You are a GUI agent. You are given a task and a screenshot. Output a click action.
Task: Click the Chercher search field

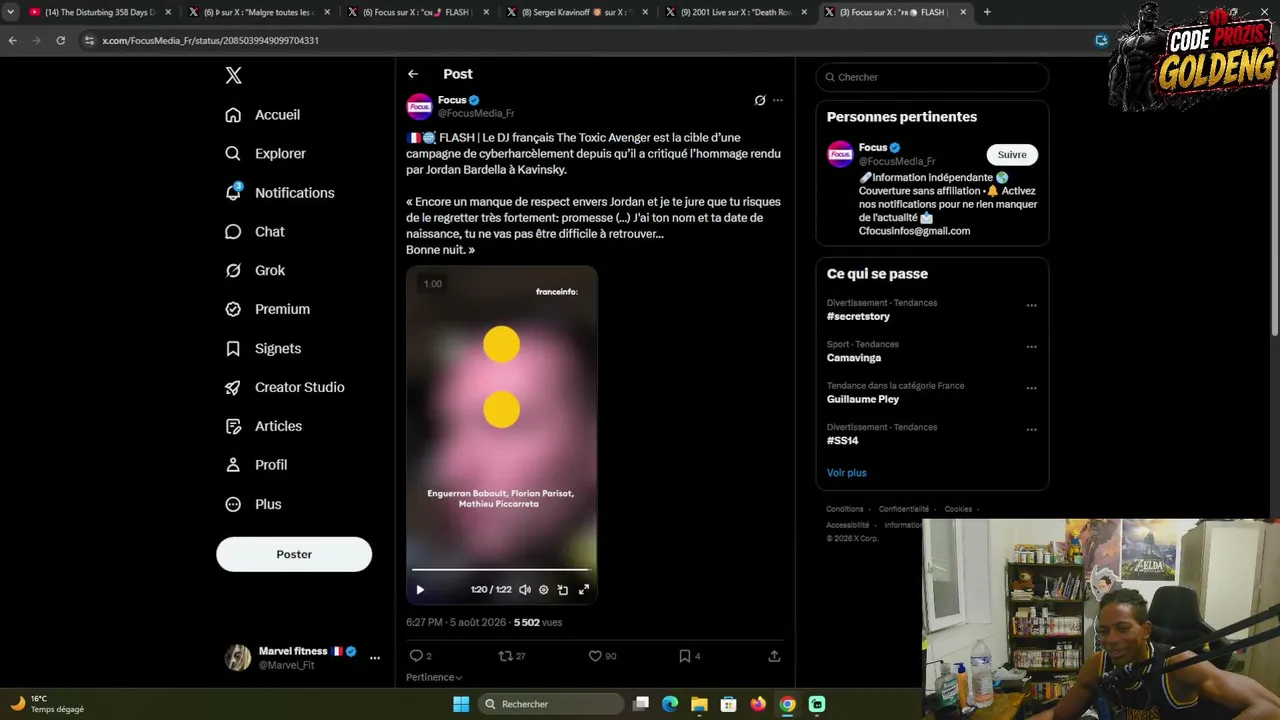pyautogui.click(x=932, y=77)
